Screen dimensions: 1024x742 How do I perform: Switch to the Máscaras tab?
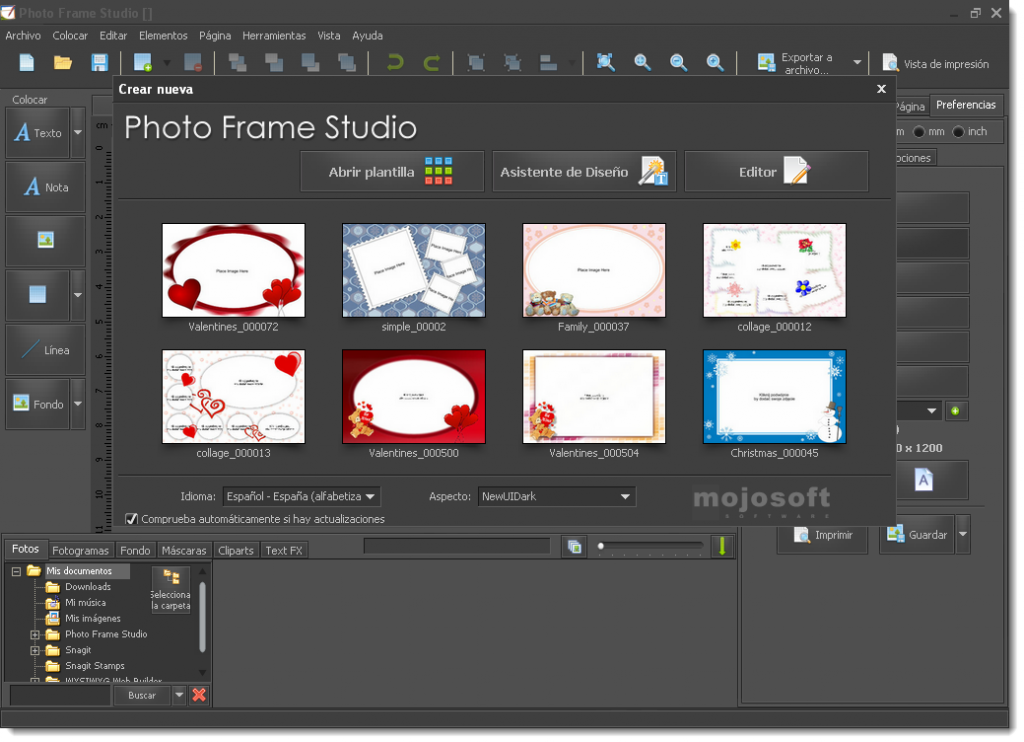coord(184,550)
